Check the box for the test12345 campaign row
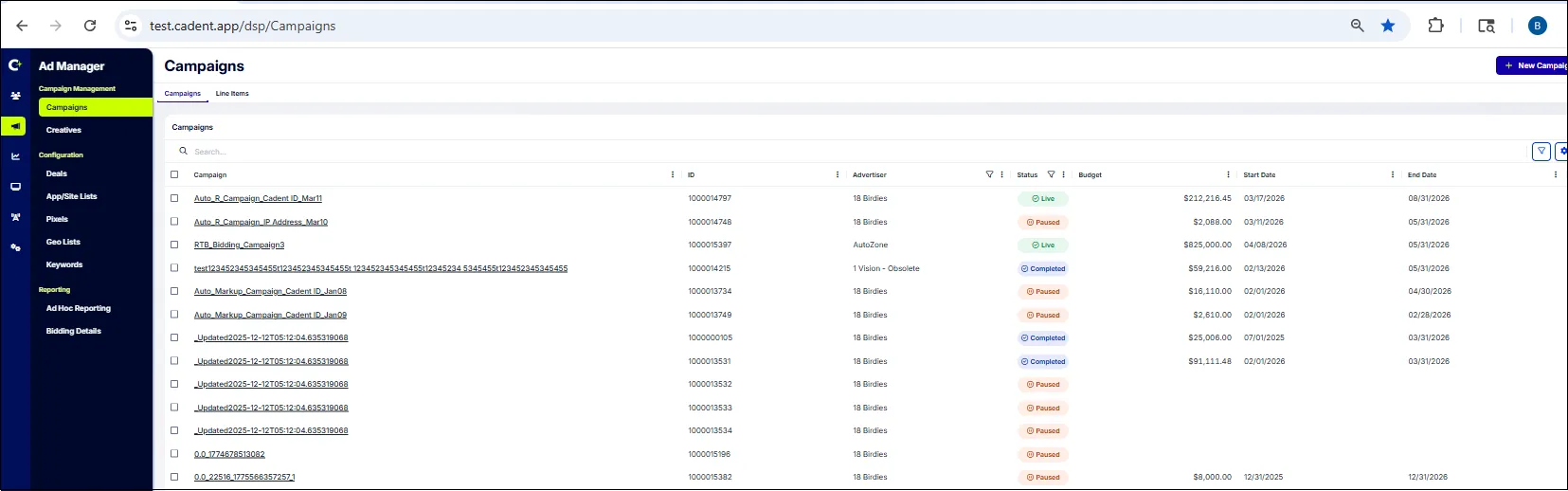Screen dimensions: 1568x491 (174, 268)
